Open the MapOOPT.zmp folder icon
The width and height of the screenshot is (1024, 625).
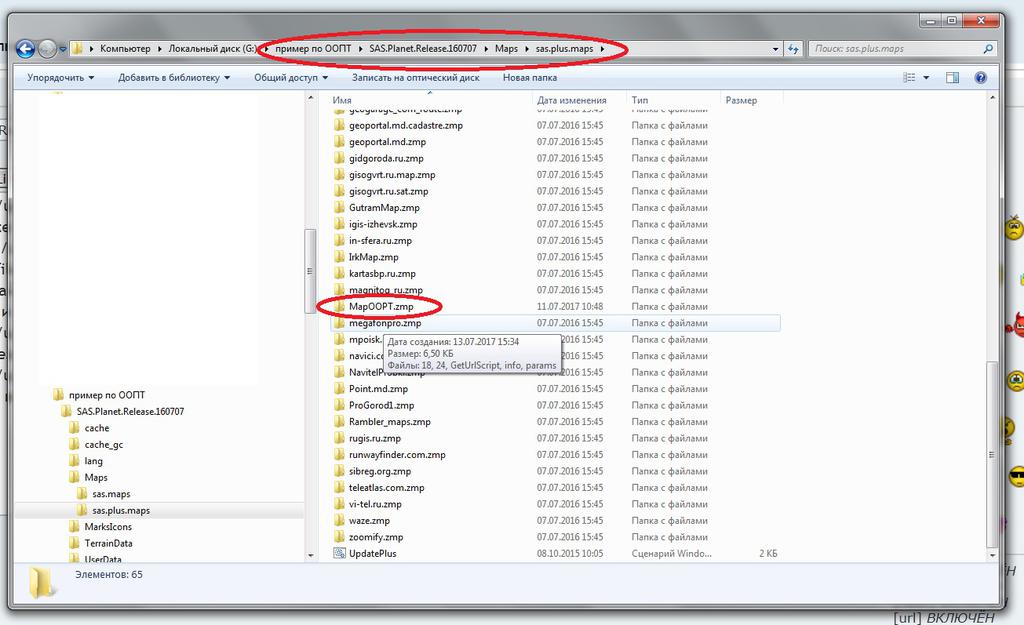[x=340, y=307]
